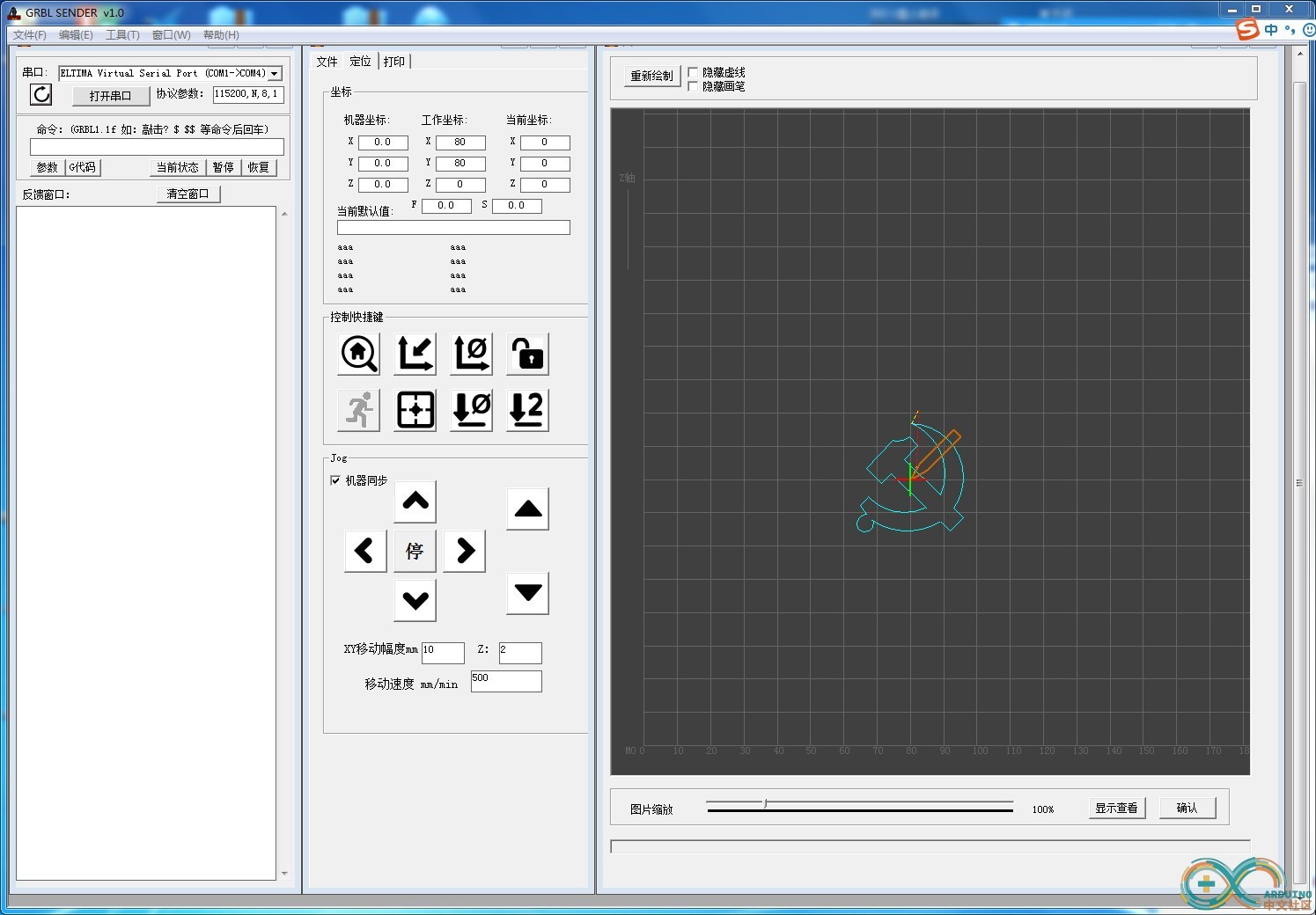1316x915 pixels.
Task: Click the Z move amount field
Action: (x=520, y=653)
